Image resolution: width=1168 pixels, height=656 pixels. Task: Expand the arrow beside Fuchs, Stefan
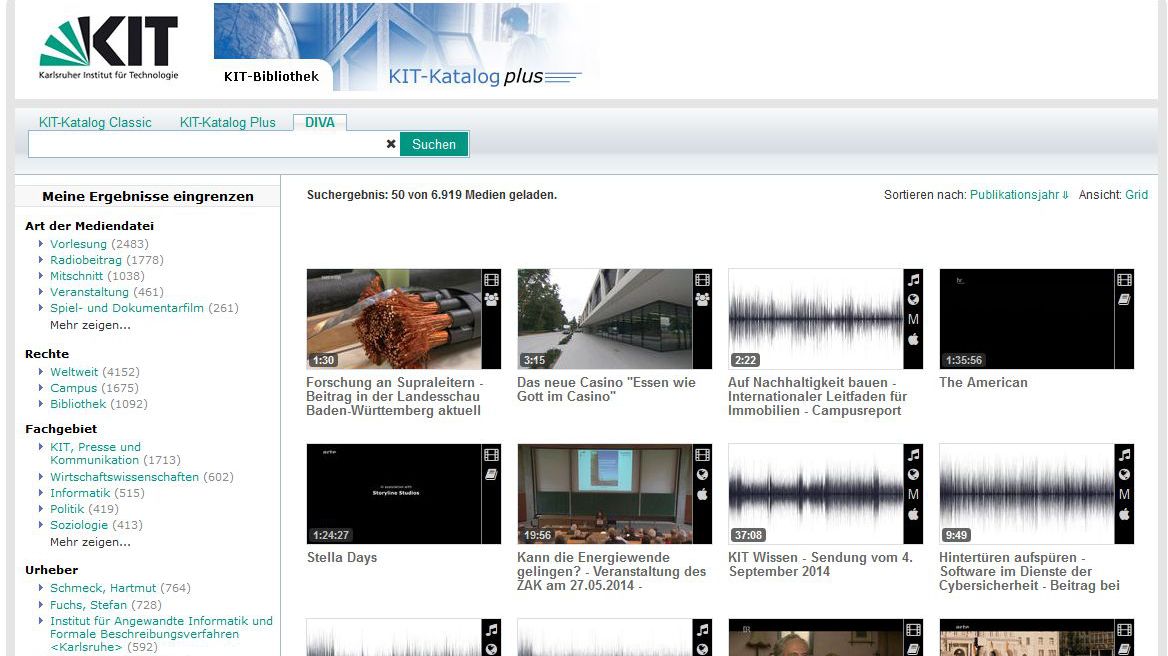(x=41, y=605)
